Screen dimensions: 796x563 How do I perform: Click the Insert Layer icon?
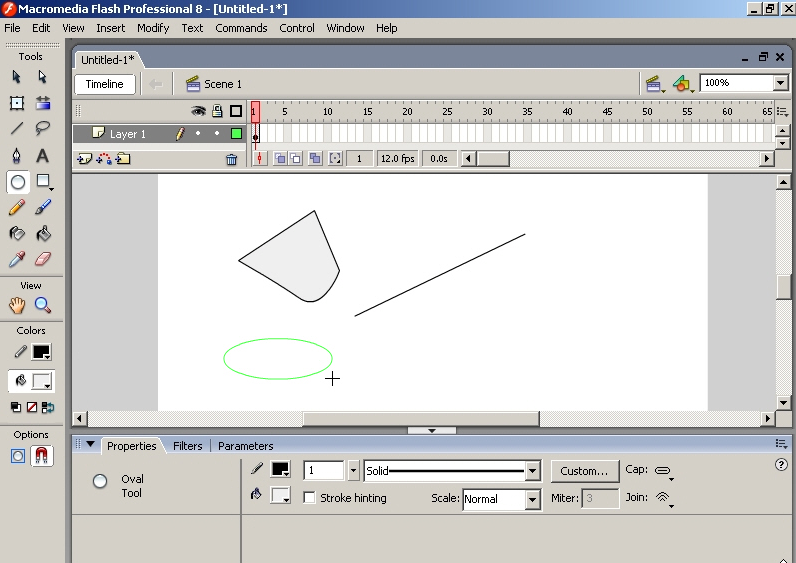click(x=84, y=159)
